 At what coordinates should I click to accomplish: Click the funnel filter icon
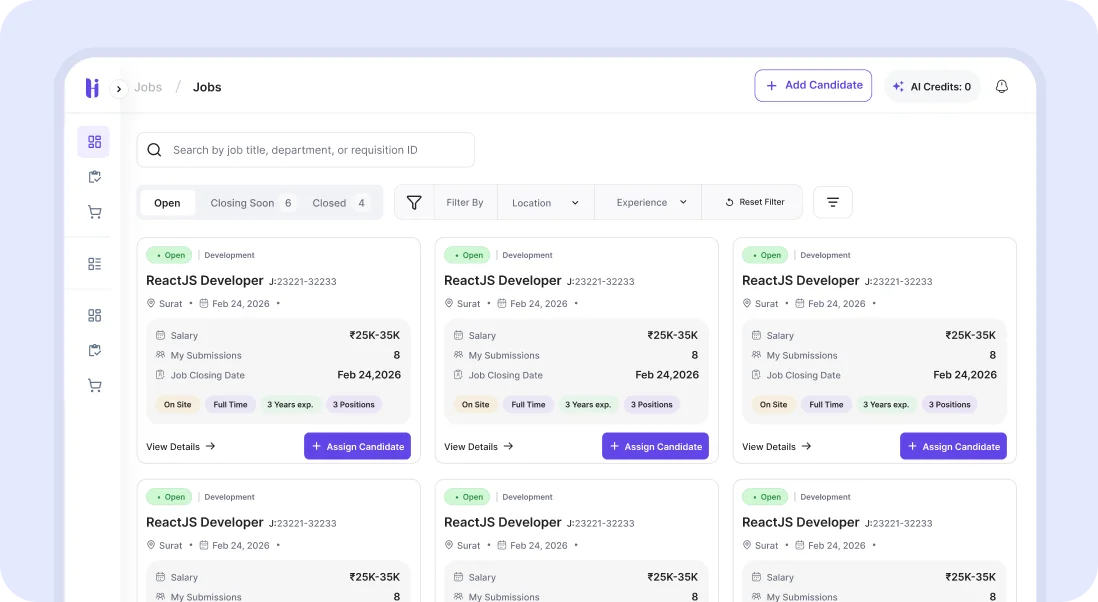click(x=414, y=202)
